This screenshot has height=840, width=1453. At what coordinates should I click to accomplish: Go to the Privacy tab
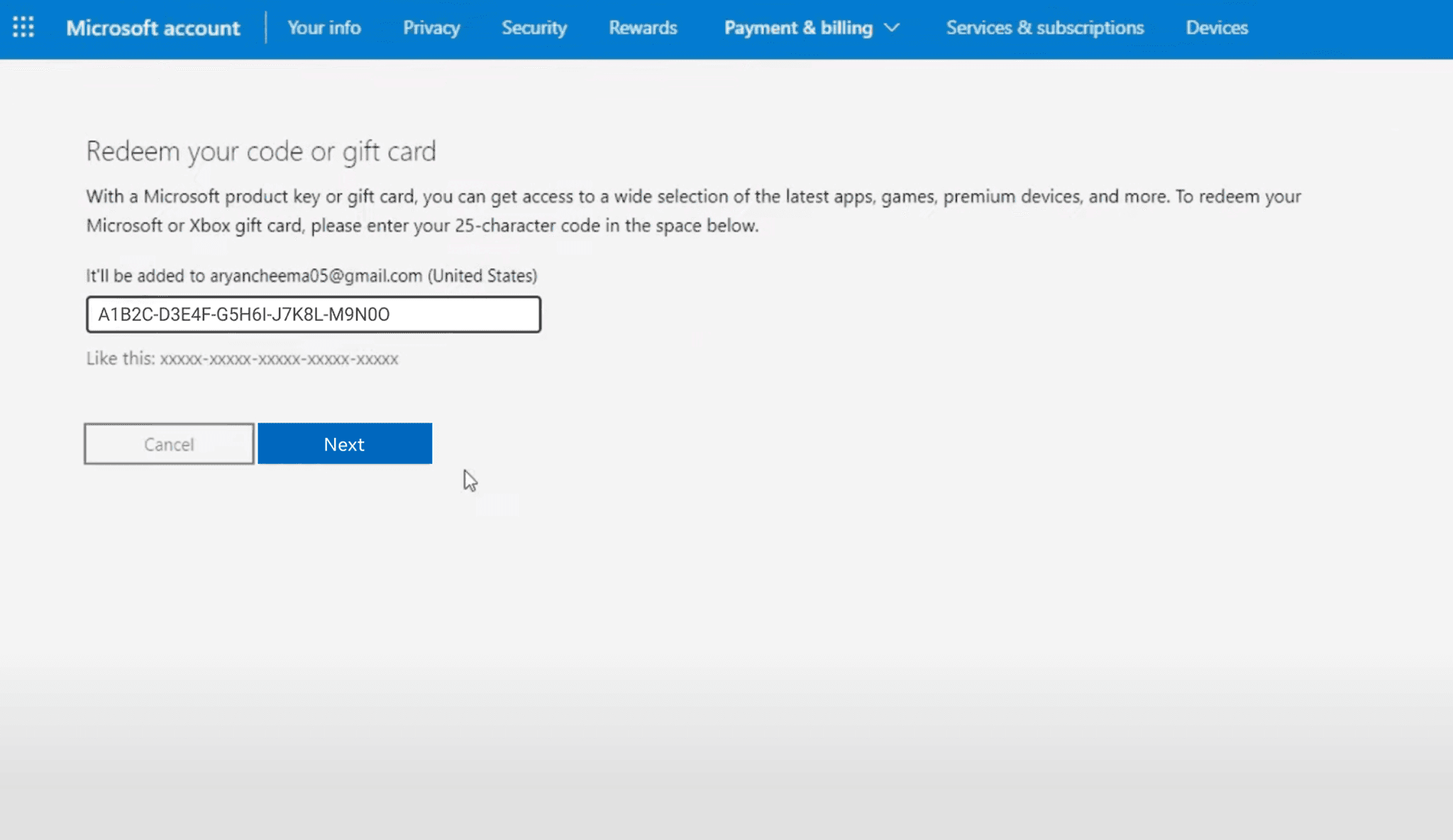431,28
